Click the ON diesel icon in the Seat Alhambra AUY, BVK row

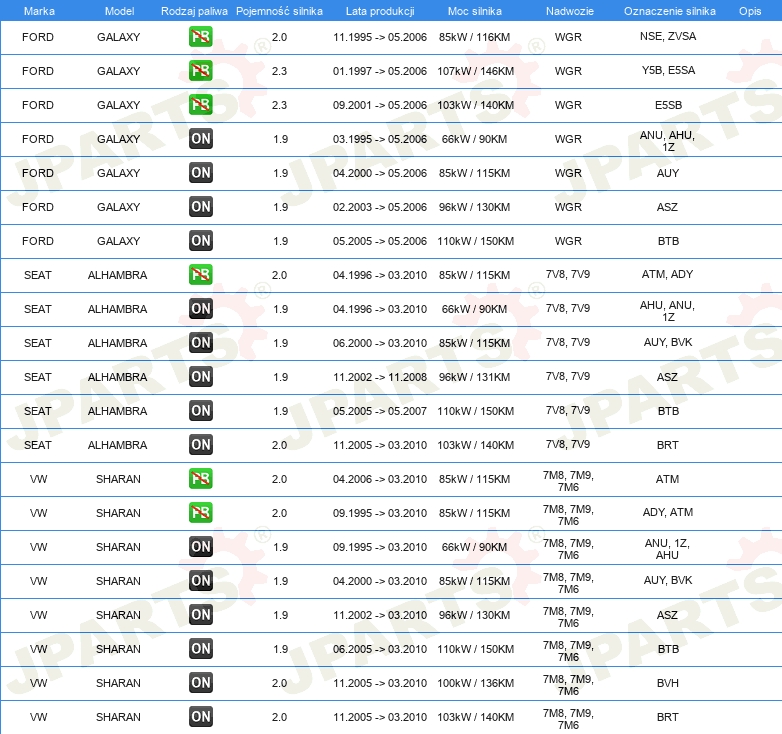click(200, 343)
